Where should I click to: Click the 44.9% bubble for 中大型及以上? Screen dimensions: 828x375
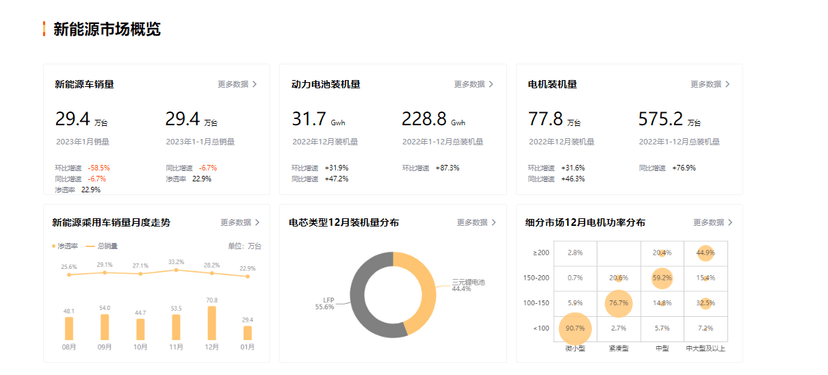coord(705,252)
